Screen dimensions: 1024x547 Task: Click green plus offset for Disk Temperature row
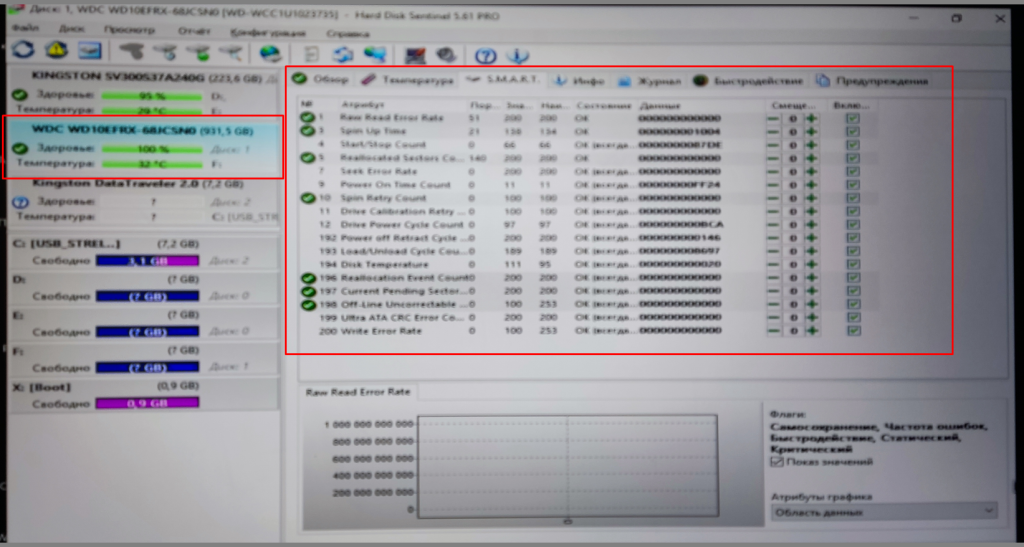coord(811,264)
